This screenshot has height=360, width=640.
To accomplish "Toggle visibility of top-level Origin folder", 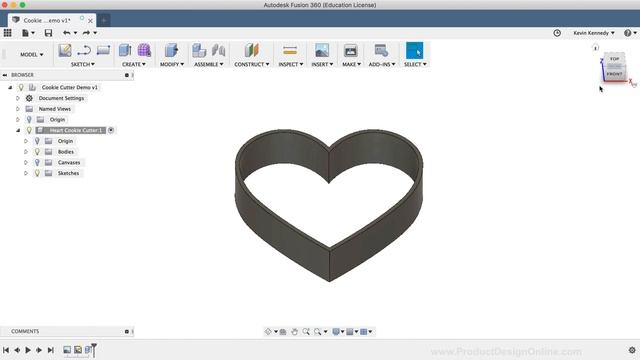I will pyautogui.click(x=29, y=120).
